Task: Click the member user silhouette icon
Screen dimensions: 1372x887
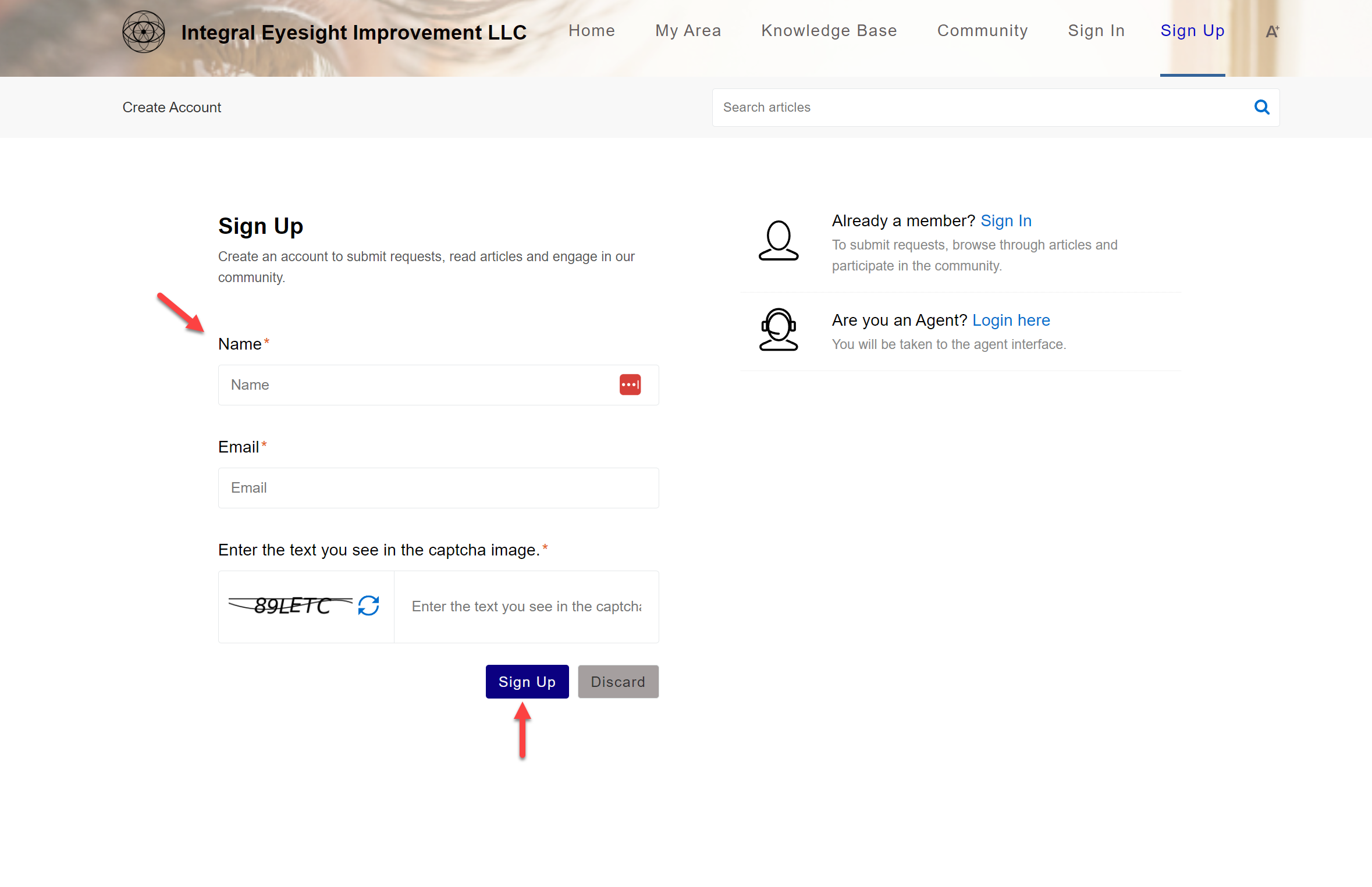Action: (778, 241)
